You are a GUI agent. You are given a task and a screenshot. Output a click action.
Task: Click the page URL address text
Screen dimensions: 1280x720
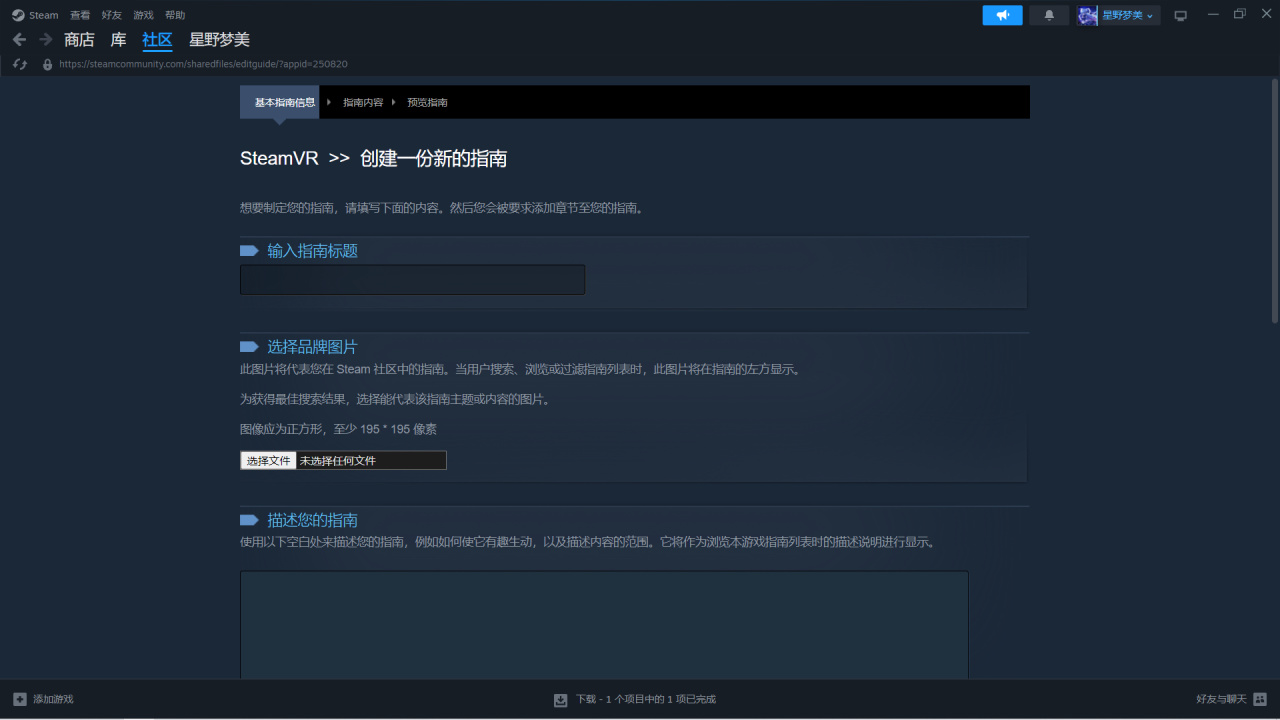[x=203, y=64]
